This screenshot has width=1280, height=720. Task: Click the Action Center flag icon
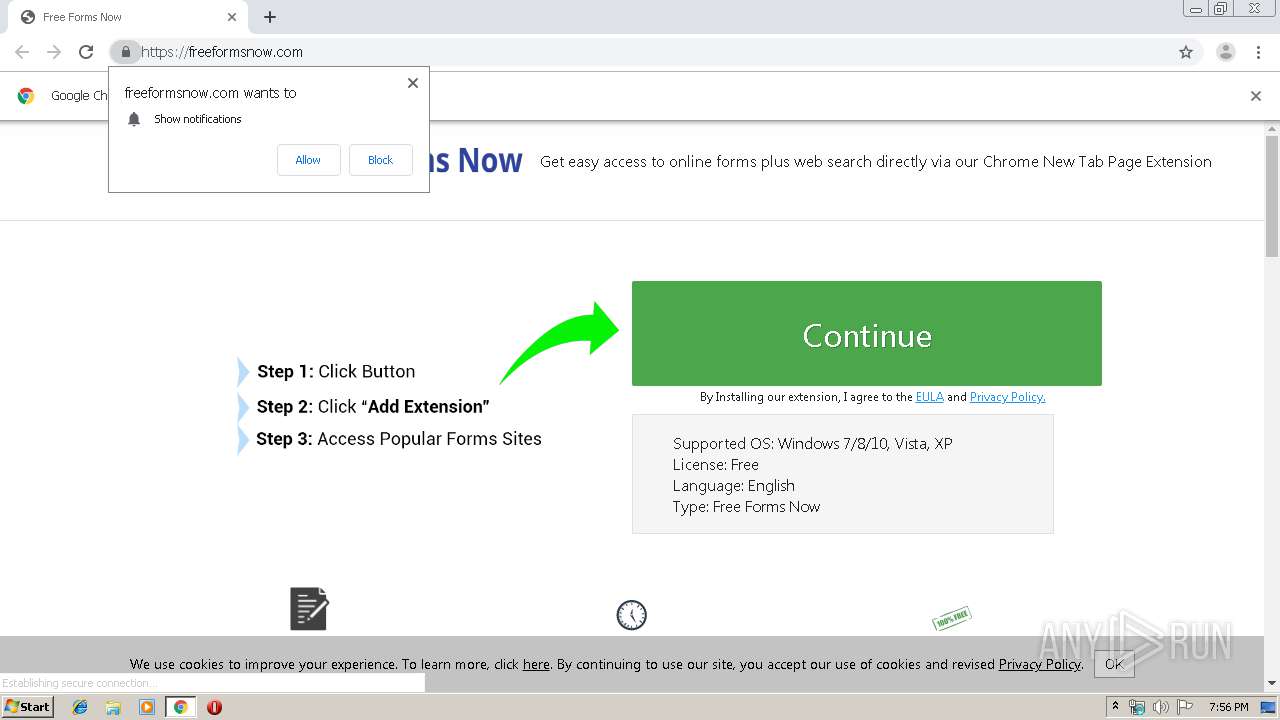coord(1185,707)
